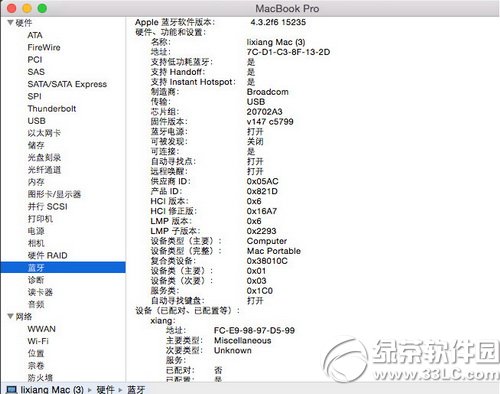Screen dimensions: 500x394
Task: Select 位置 locations entry
Action: coord(36,353)
